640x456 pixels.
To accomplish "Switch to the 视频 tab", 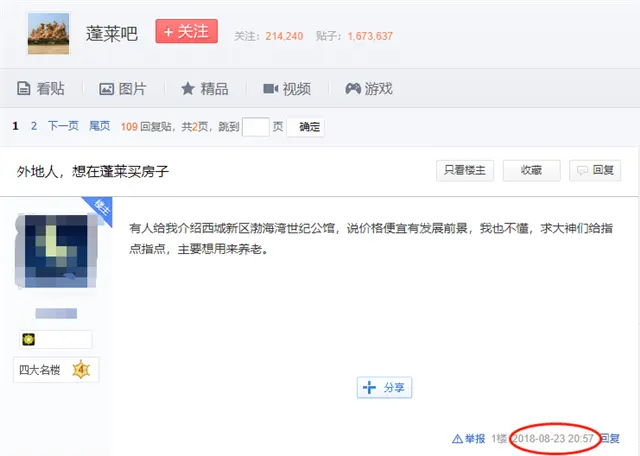I will pos(287,88).
